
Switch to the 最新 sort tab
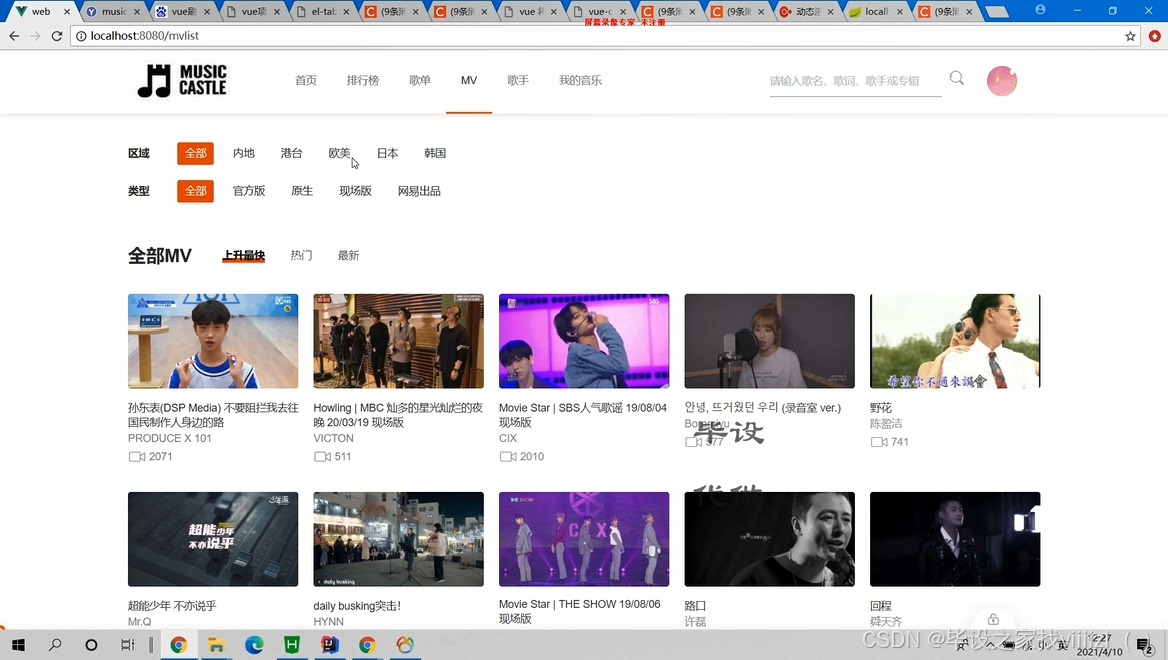(348, 256)
